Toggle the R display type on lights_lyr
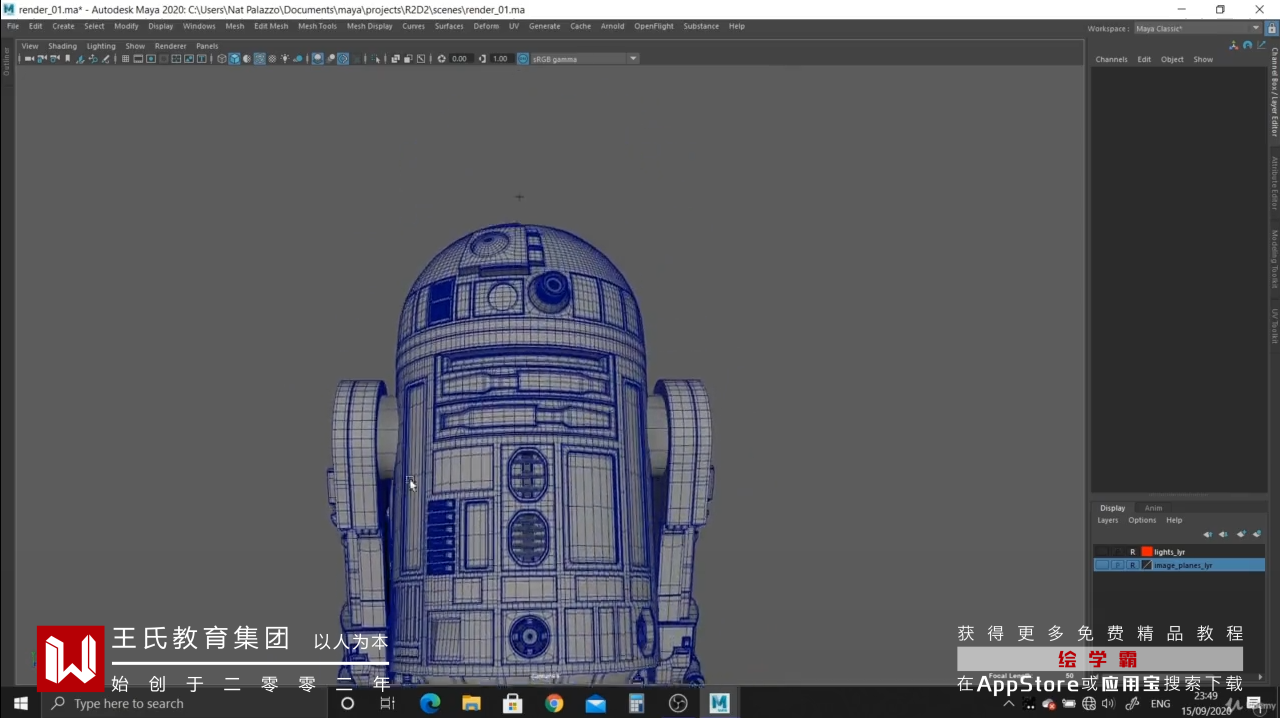Viewport: 1280px width, 718px height. 1132,552
